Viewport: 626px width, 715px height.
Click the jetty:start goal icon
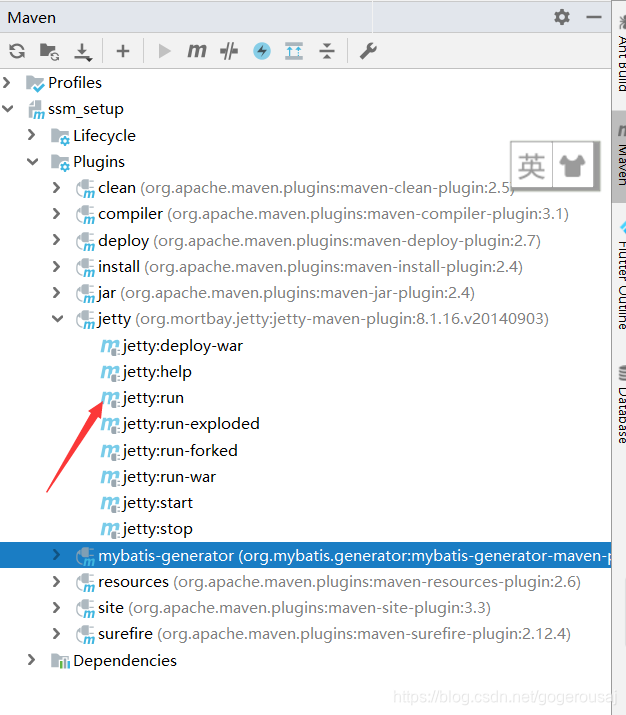tap(110, 503)
